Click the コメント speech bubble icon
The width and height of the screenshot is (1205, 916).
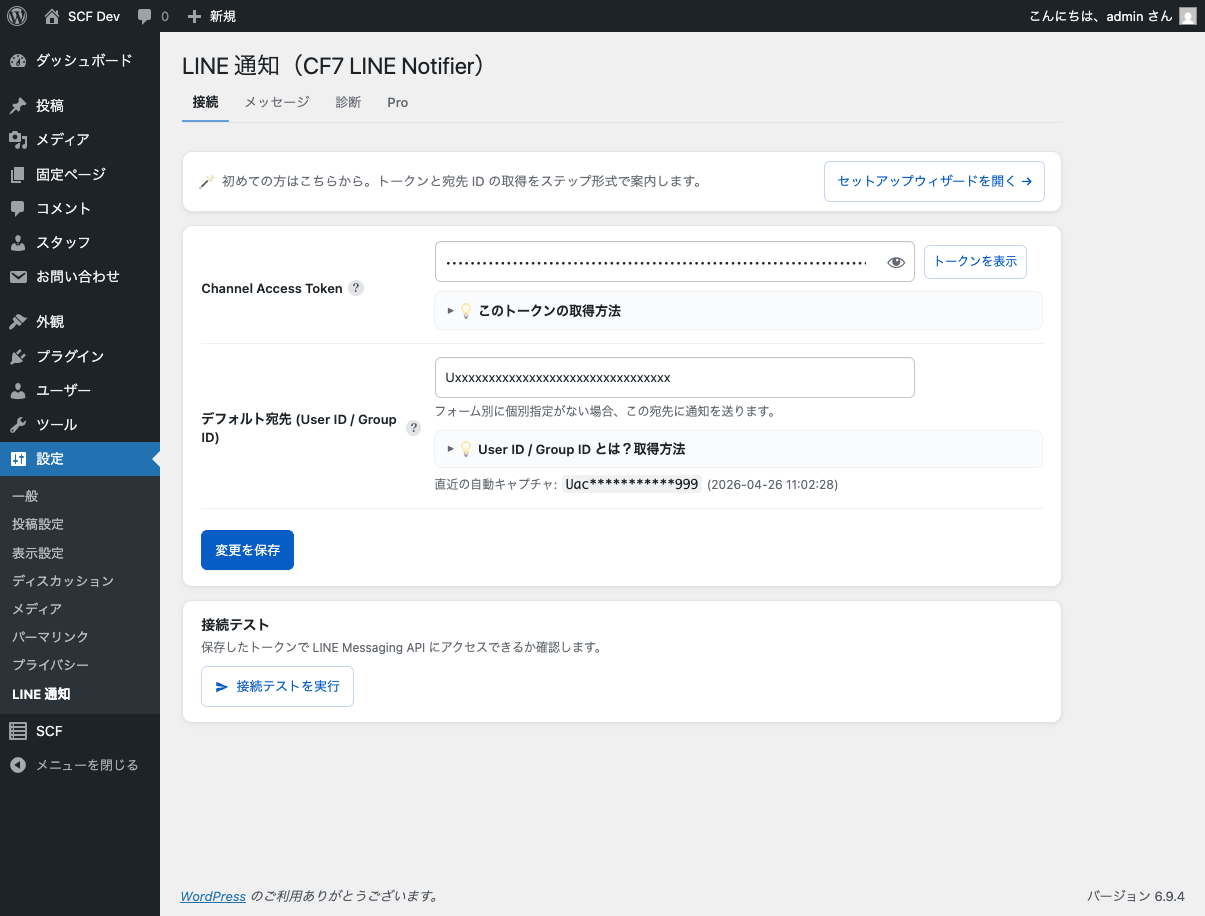coord(18,208)
